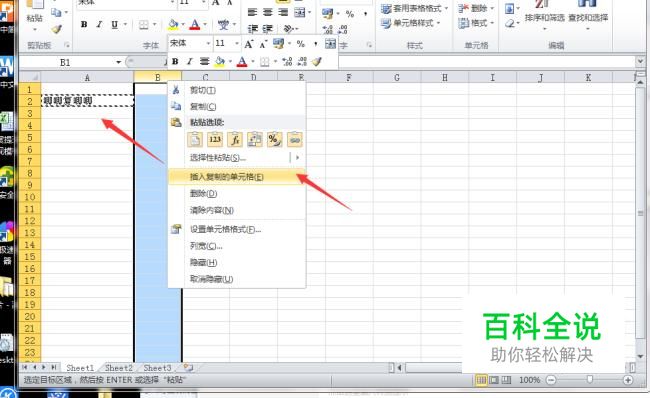This screenshot has height=398, width=650.
Task: Switch to the Sheet3 tab
Action: (157, 368)
